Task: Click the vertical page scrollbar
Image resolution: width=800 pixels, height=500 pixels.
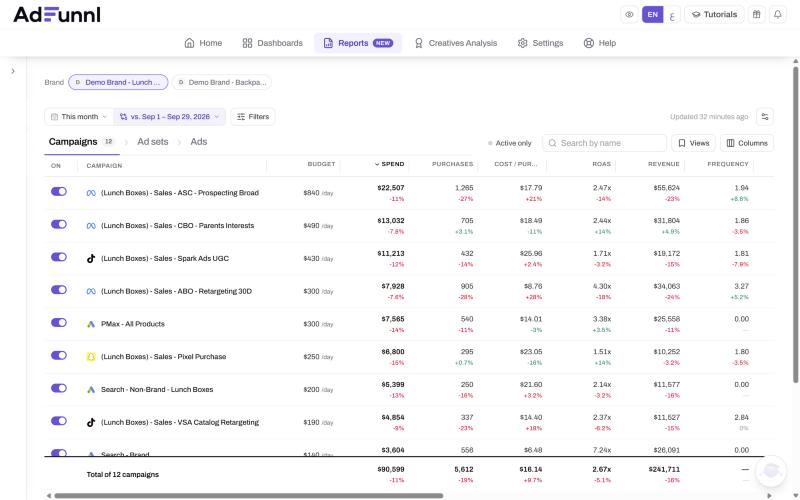Action: click(x=795, y=224)
